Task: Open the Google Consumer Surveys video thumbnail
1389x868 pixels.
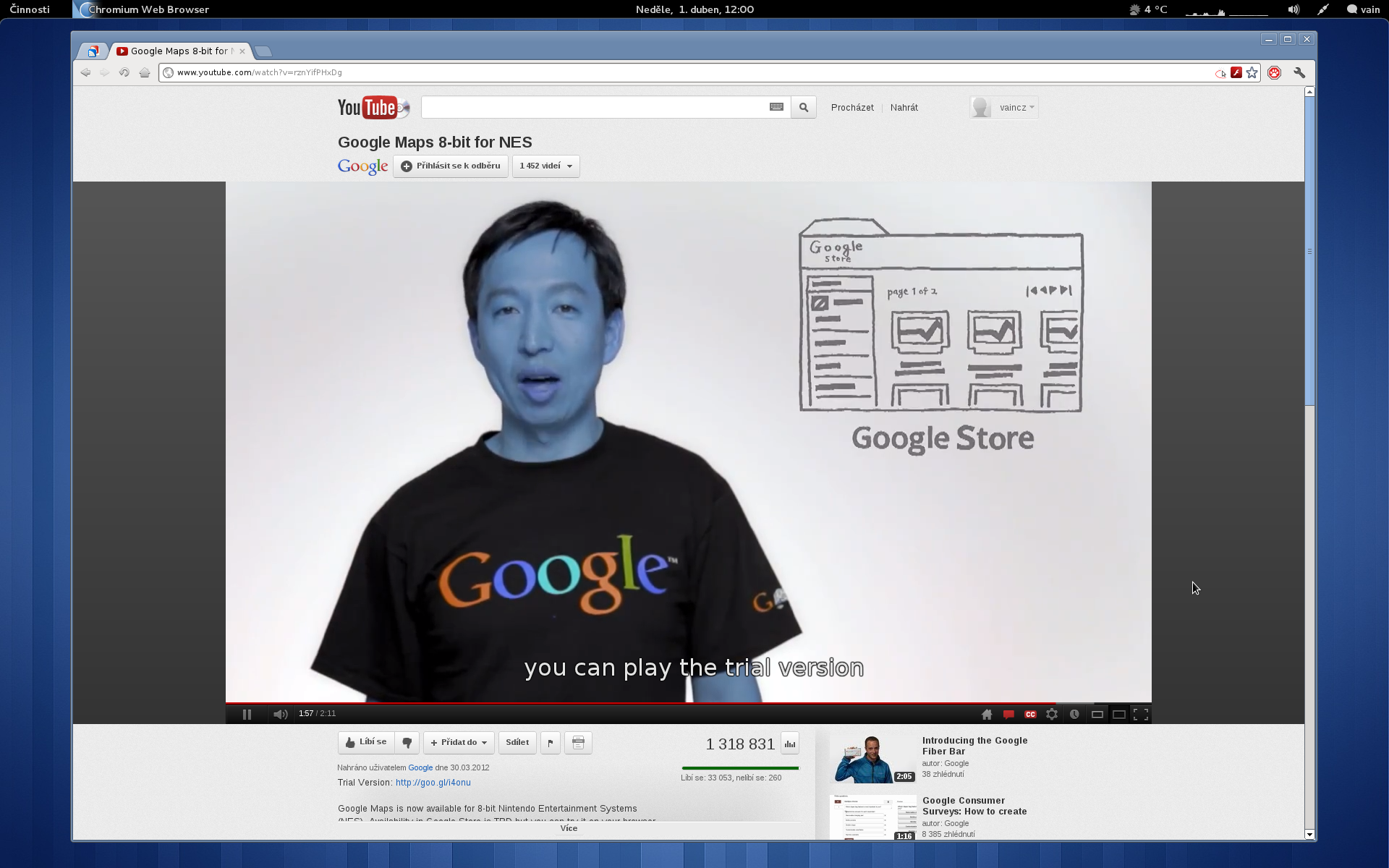Action: tap(872, 817)
